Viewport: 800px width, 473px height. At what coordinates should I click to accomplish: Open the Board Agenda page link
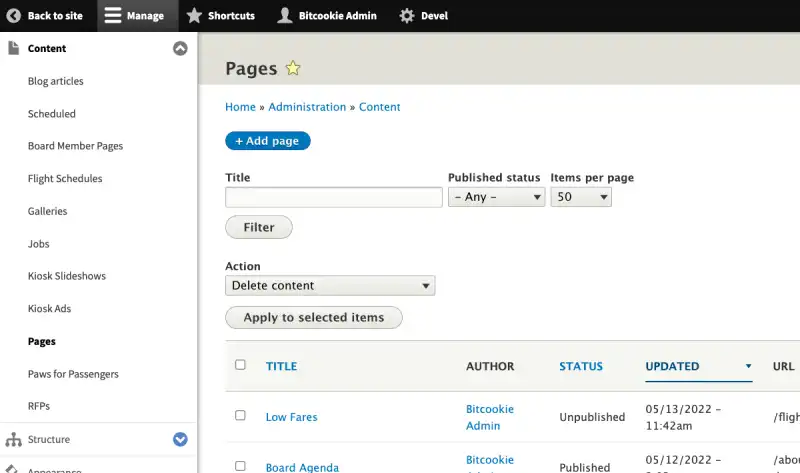(302, 467)
